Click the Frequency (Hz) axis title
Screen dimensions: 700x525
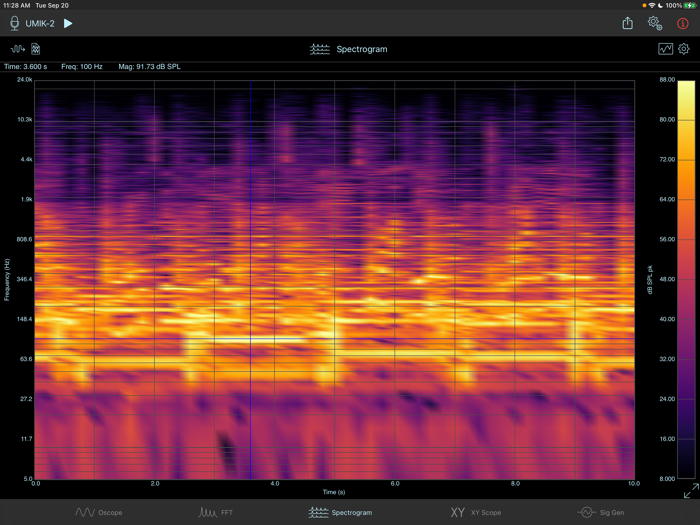7,279
